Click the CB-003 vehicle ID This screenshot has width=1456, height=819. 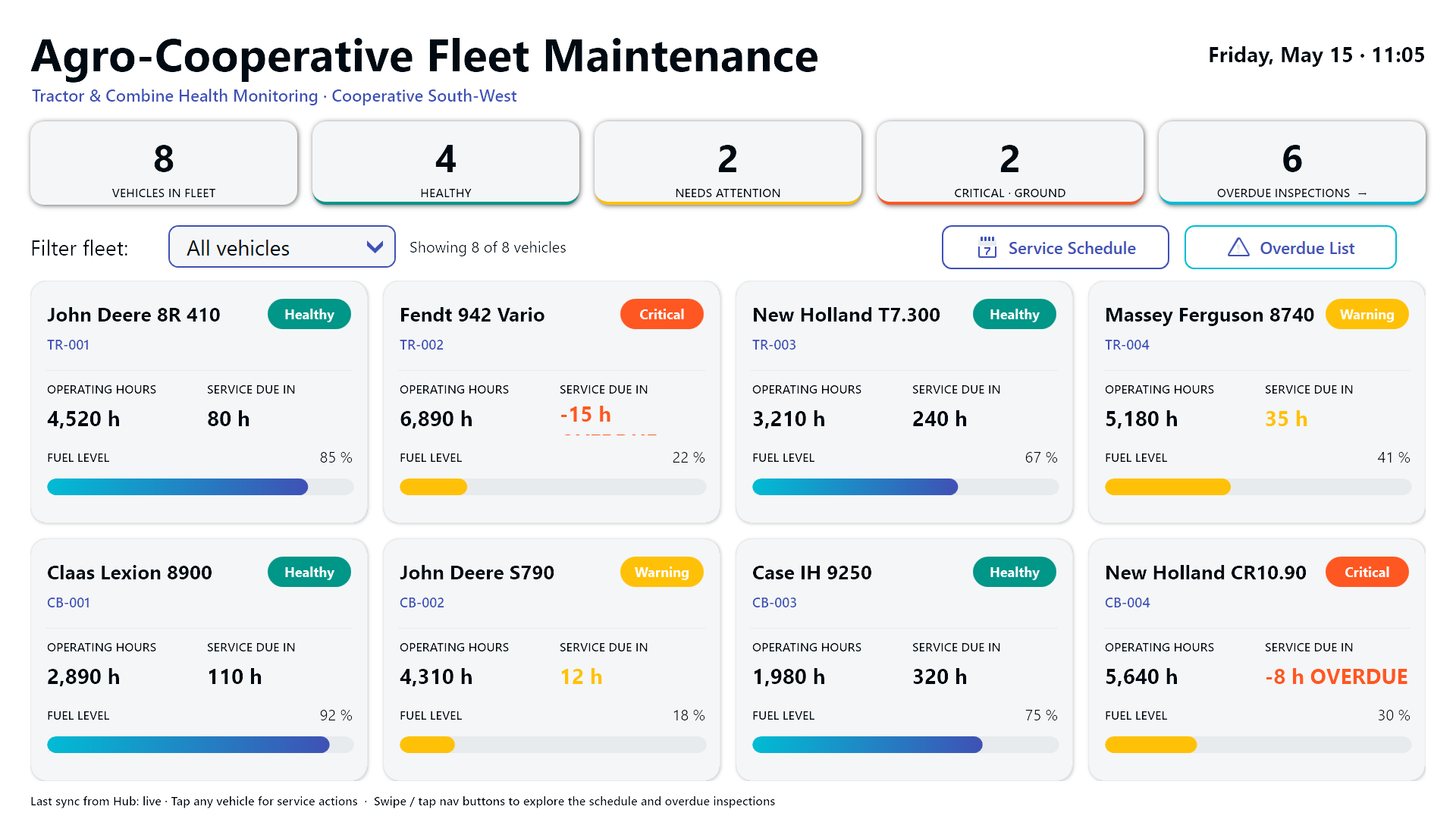[775, 603]
